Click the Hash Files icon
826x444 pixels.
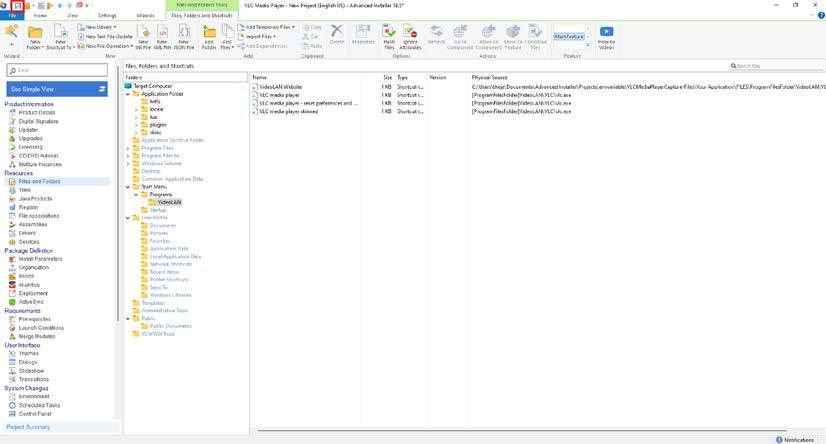[x=389, y=37]
